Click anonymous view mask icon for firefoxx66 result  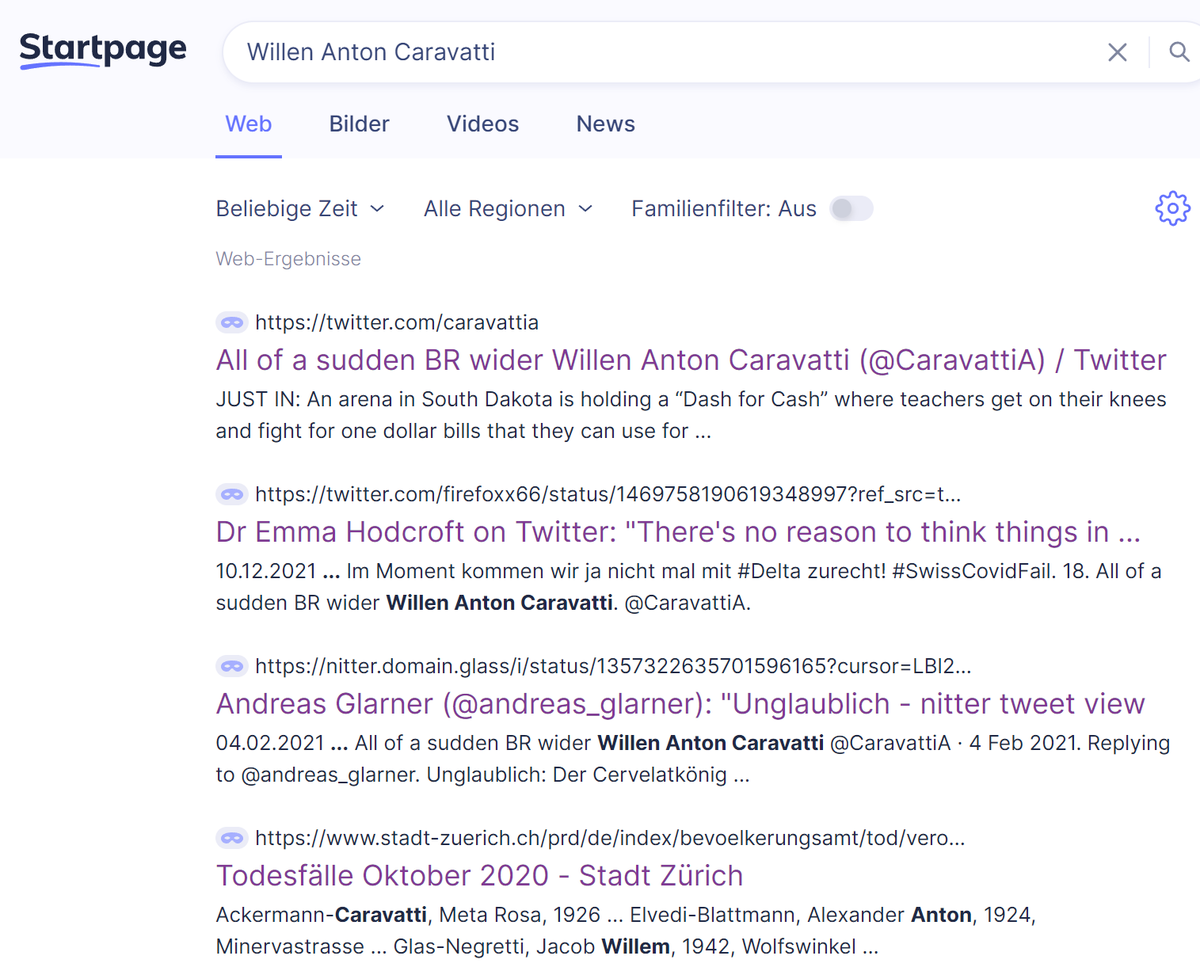[x=232, y=494]
